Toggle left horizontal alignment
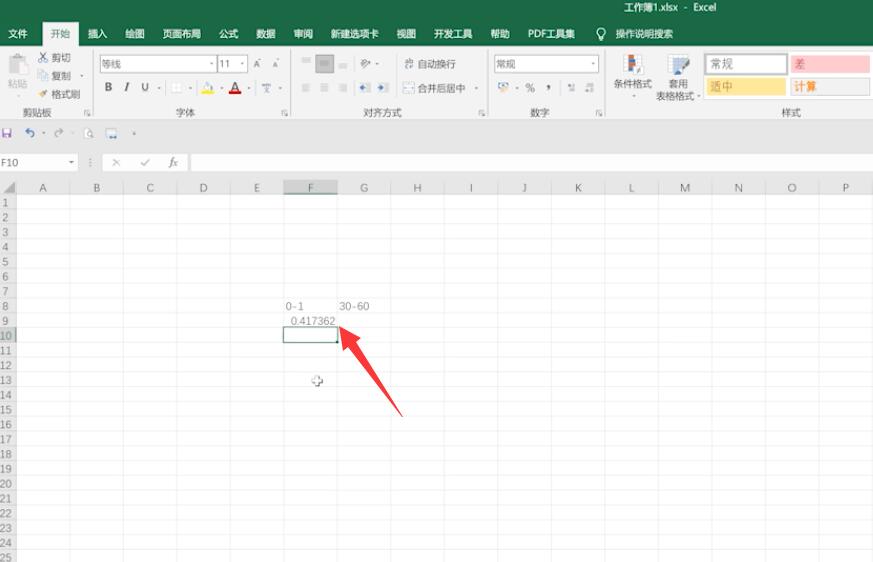The width and height of the screenshot is (873, 562). tap(306, 87)
